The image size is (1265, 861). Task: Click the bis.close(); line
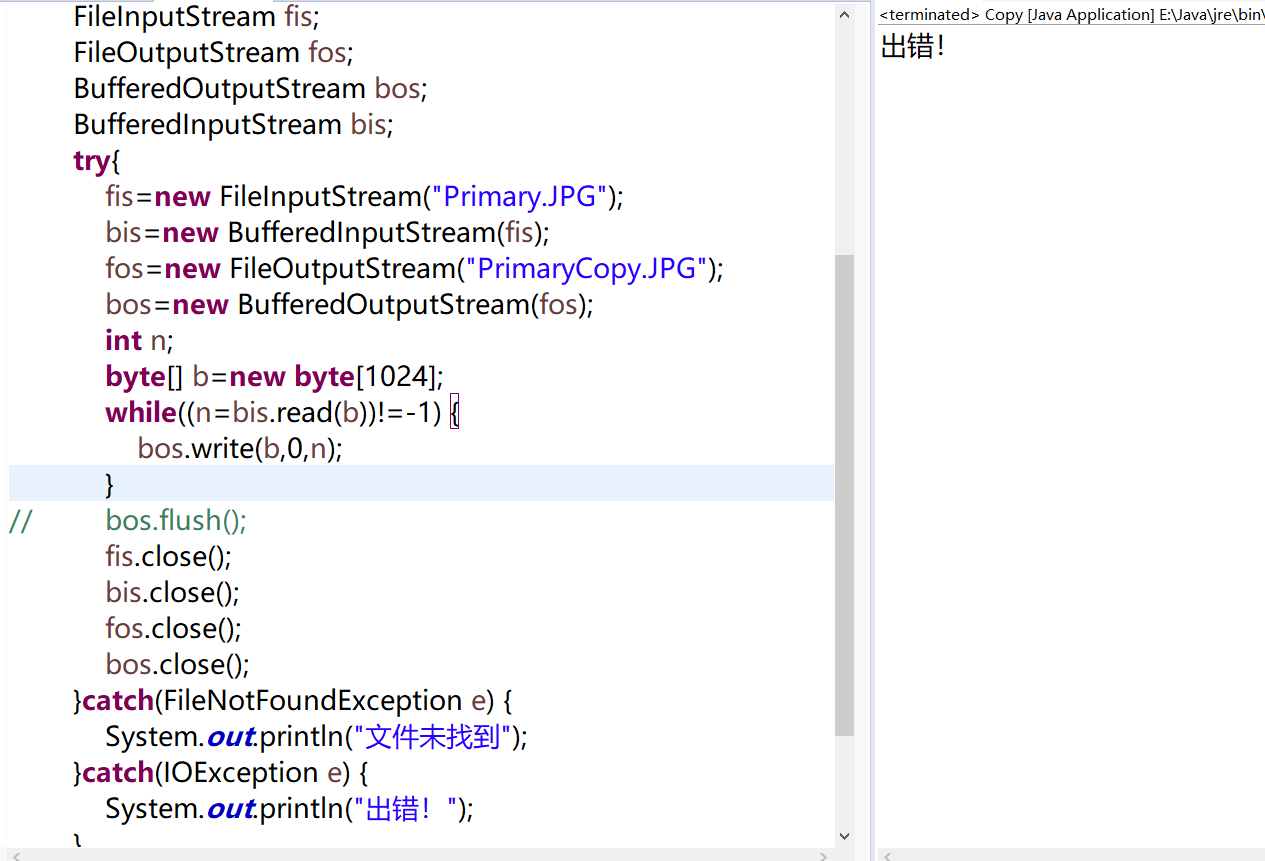point(173,592)
